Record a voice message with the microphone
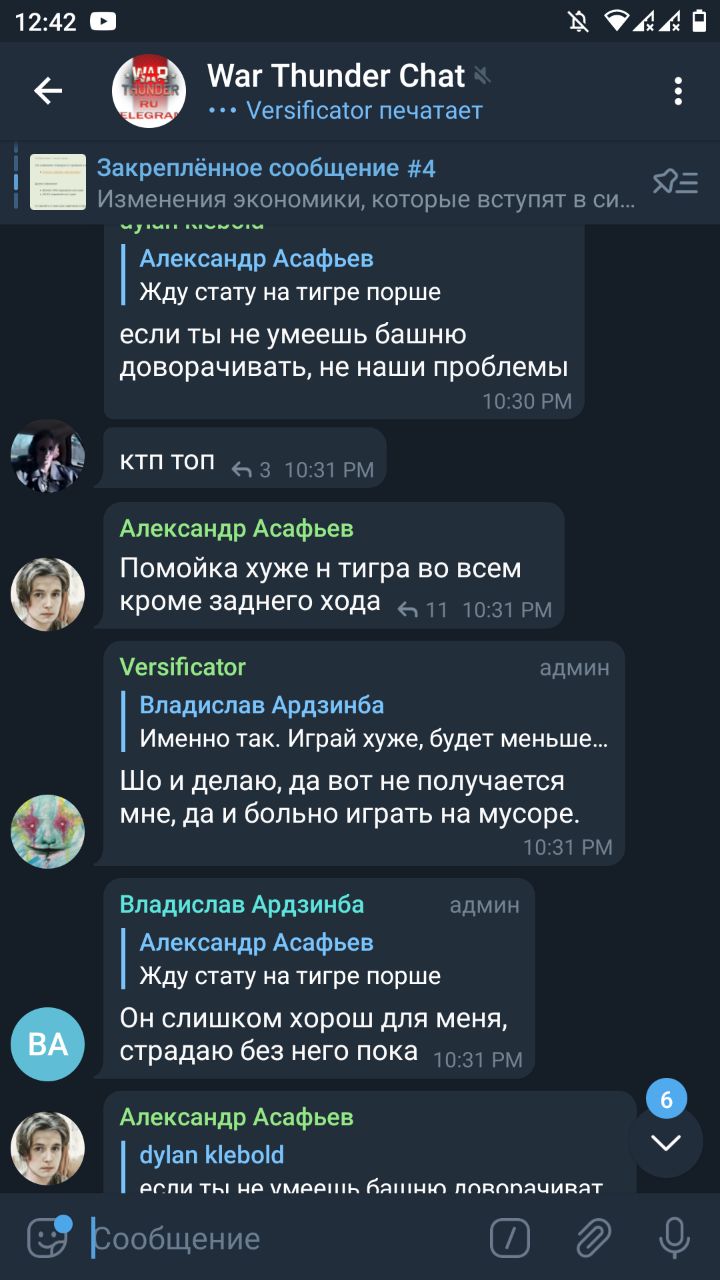 [674, 1239]
